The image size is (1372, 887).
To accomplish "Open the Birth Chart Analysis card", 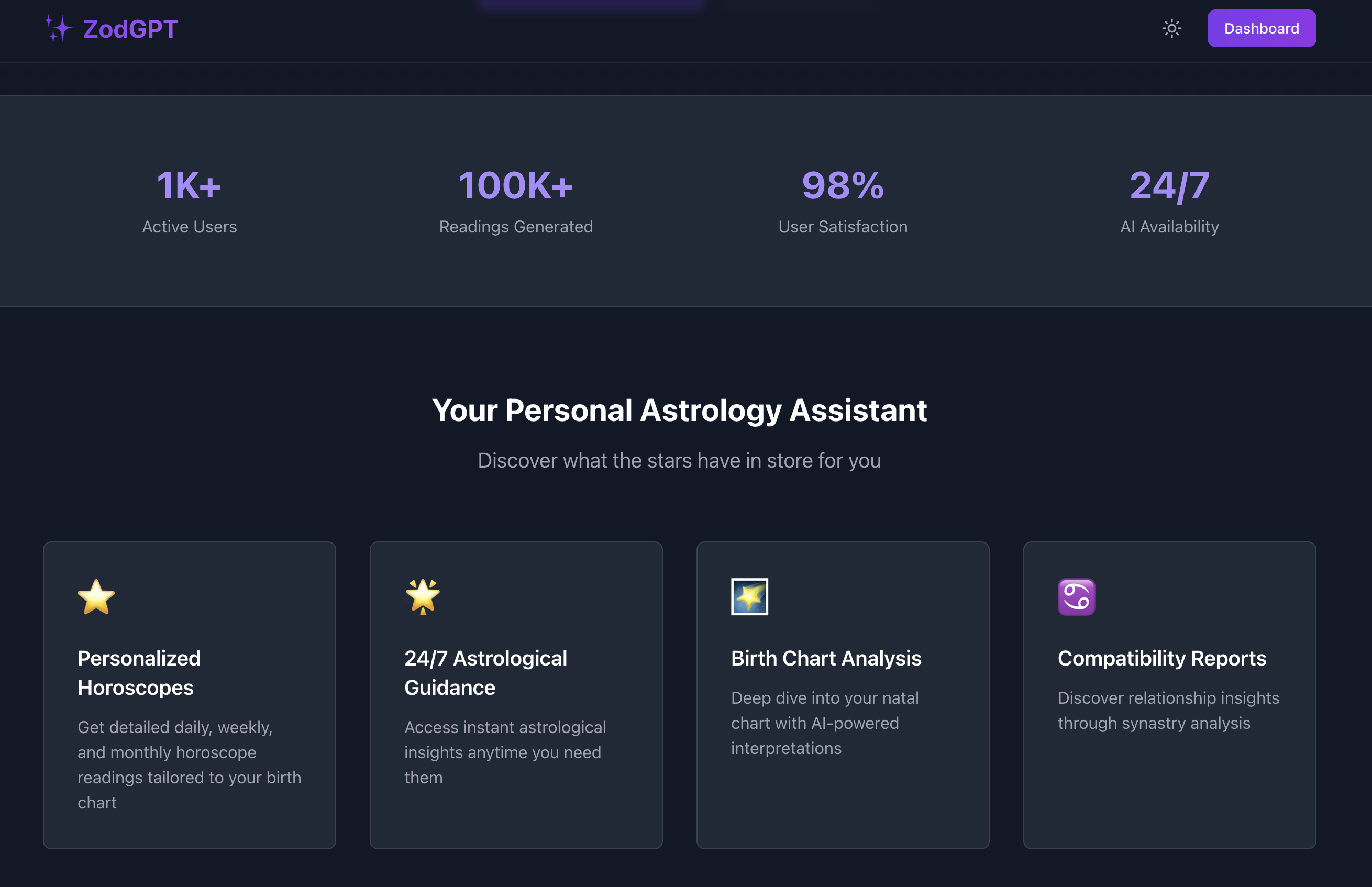I will click(x=843, y=695).
